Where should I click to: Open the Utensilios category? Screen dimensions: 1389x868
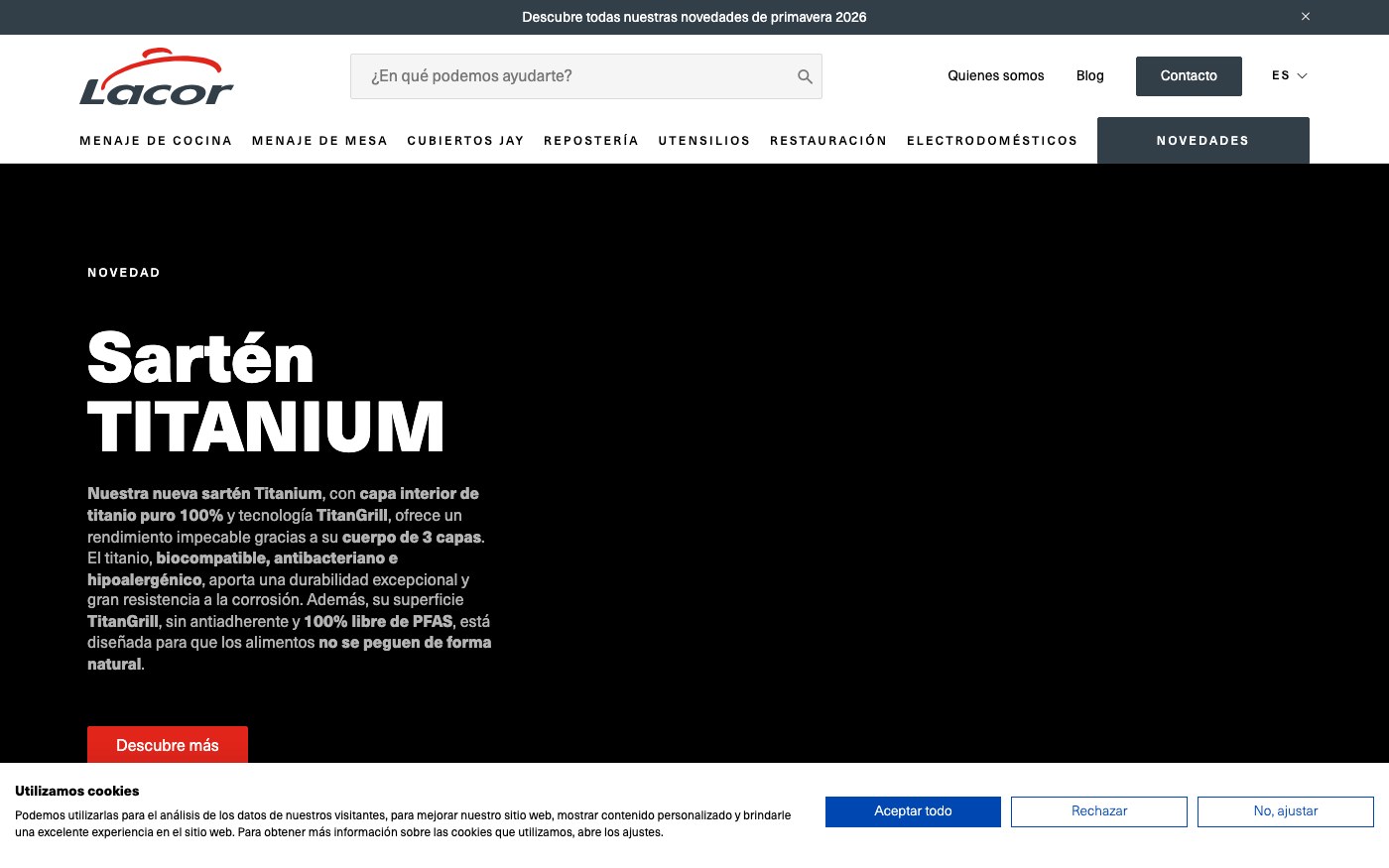tap(704, 141)
